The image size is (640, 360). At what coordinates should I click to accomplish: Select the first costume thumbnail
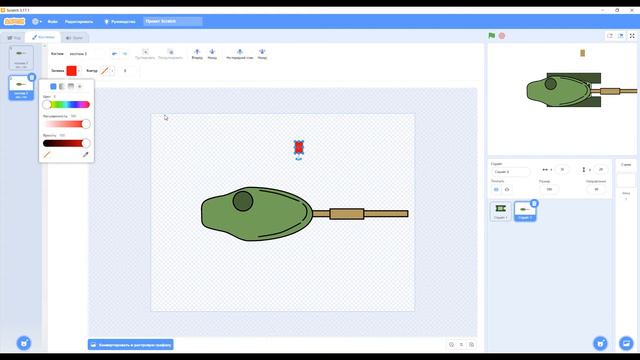(x=21, y=58)
